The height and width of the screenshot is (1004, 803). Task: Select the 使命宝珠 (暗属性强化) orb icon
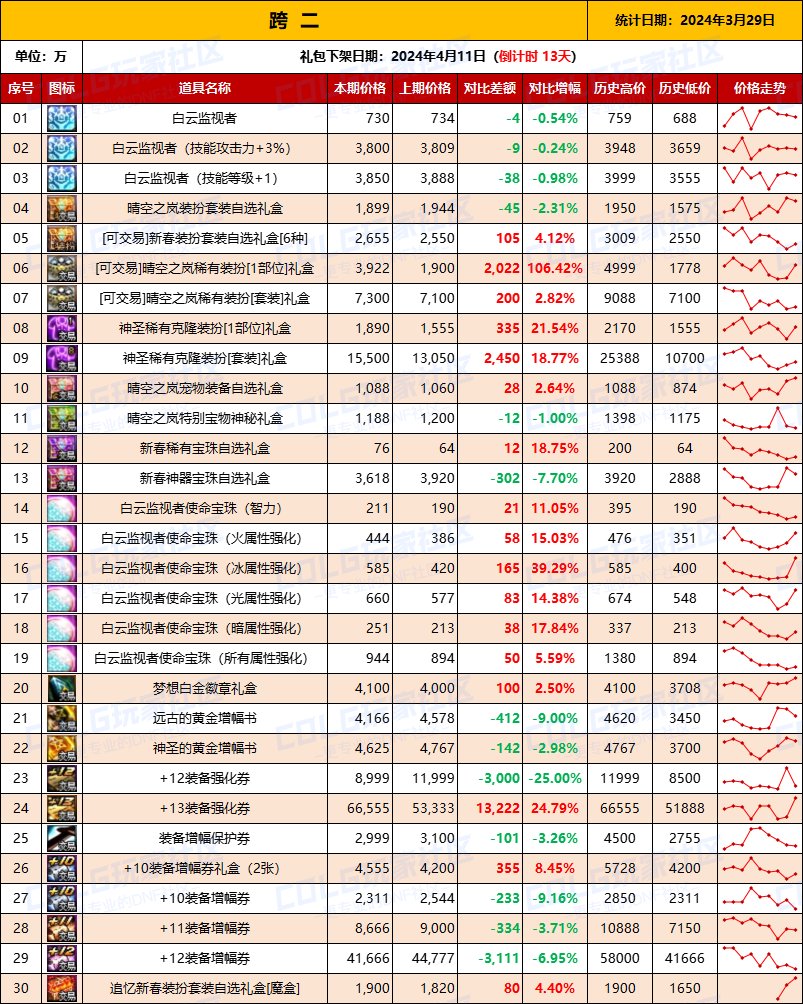point(61,629)
